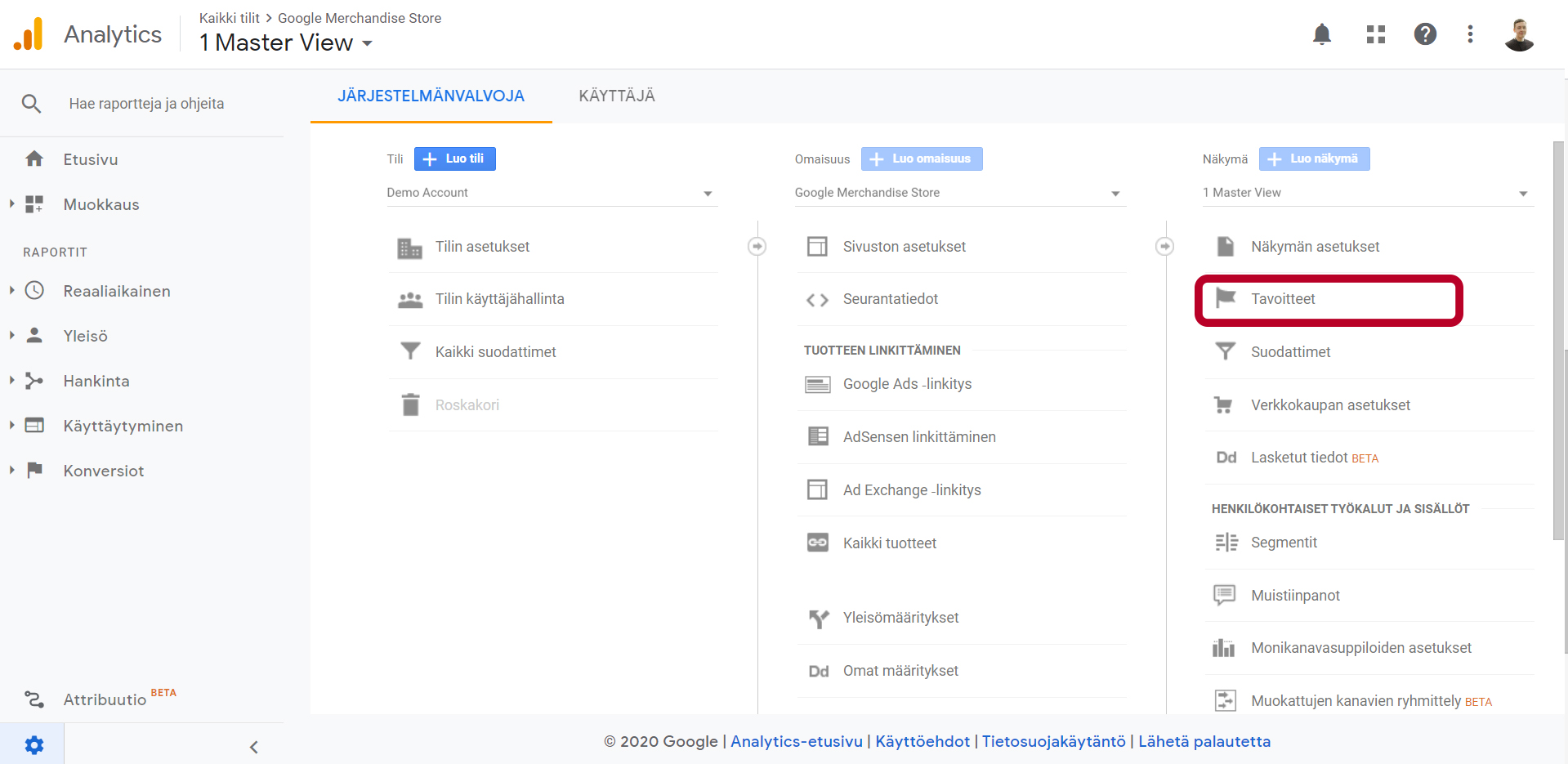Open the Tietosuojakäytäntö footer link

pos(1053,741)
